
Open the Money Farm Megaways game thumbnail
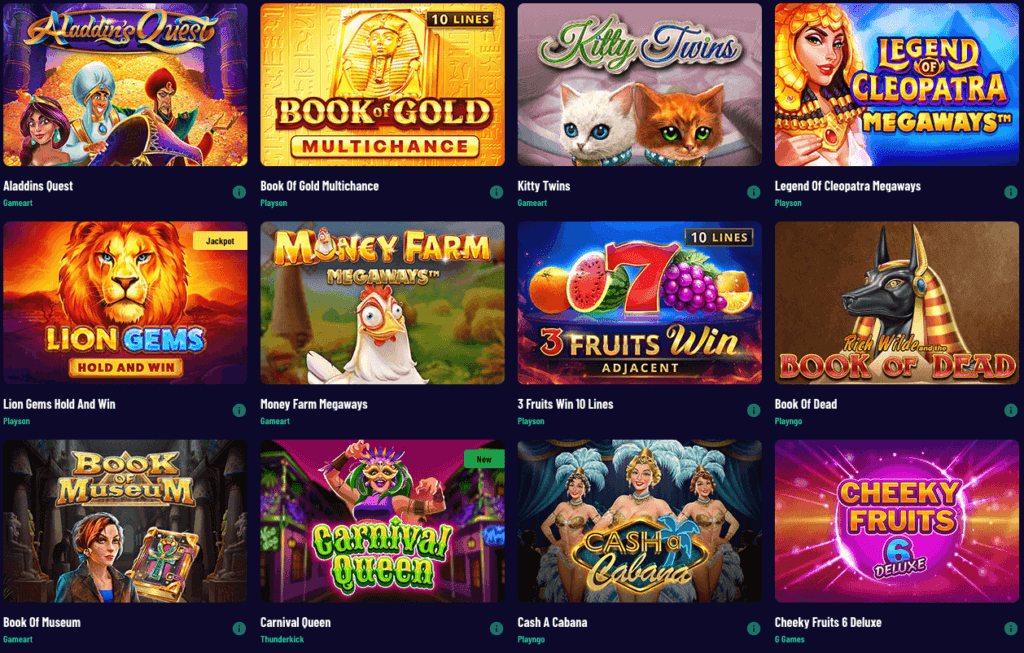click(382, 302)
